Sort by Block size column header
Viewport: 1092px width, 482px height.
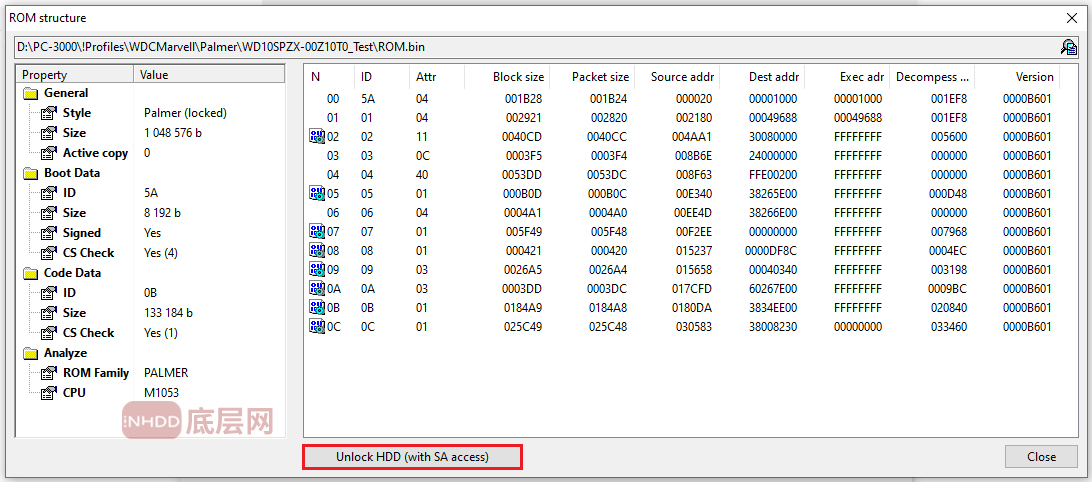[x=518, y=76]
